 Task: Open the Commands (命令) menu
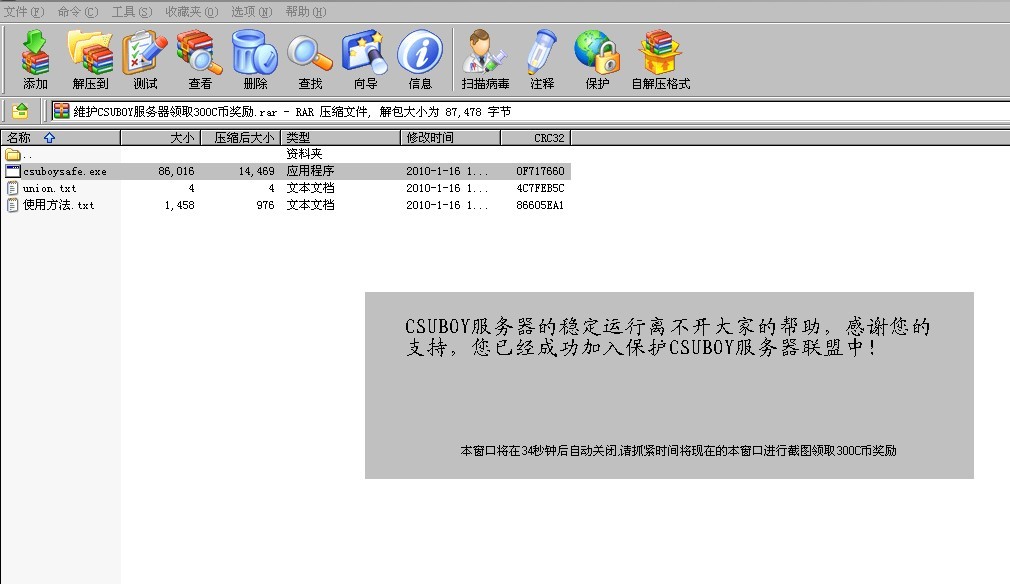click(78, 12)
